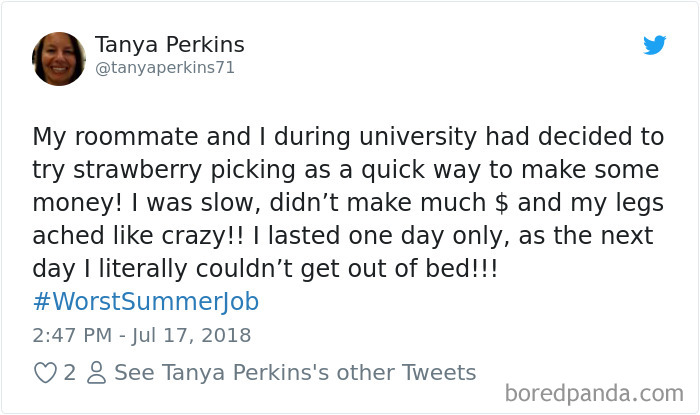The height and width of the screenshot is (415, 700).
Task: Click the person silhouette icon
Action: (x=96, y=373)
